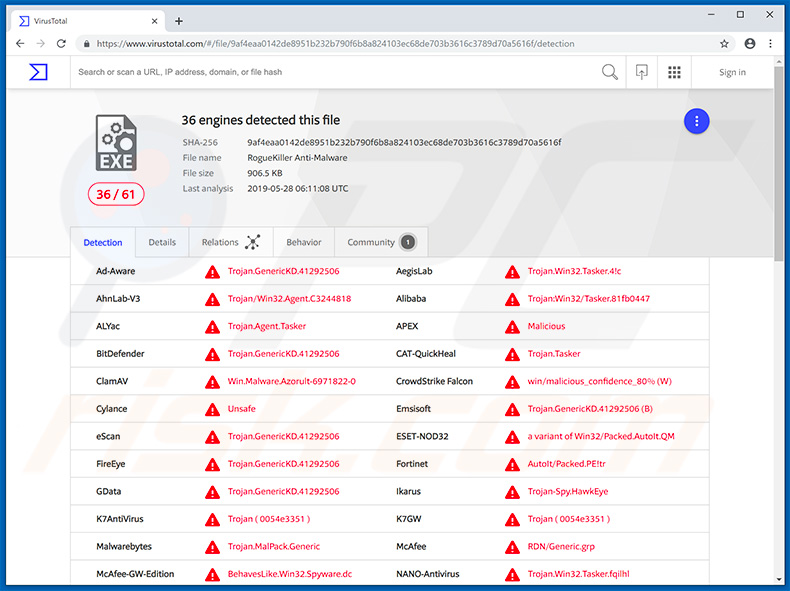Click the relations graph icon
The width and height of the screenshot is (790, 591).
point(252,242)
